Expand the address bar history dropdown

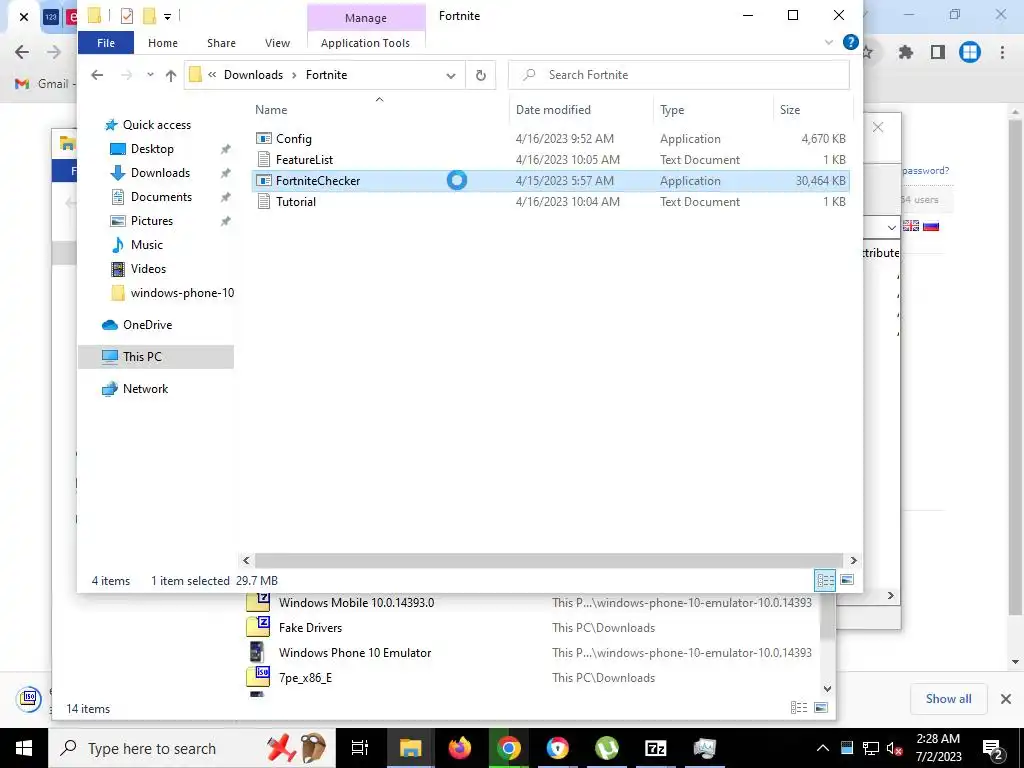451,76
